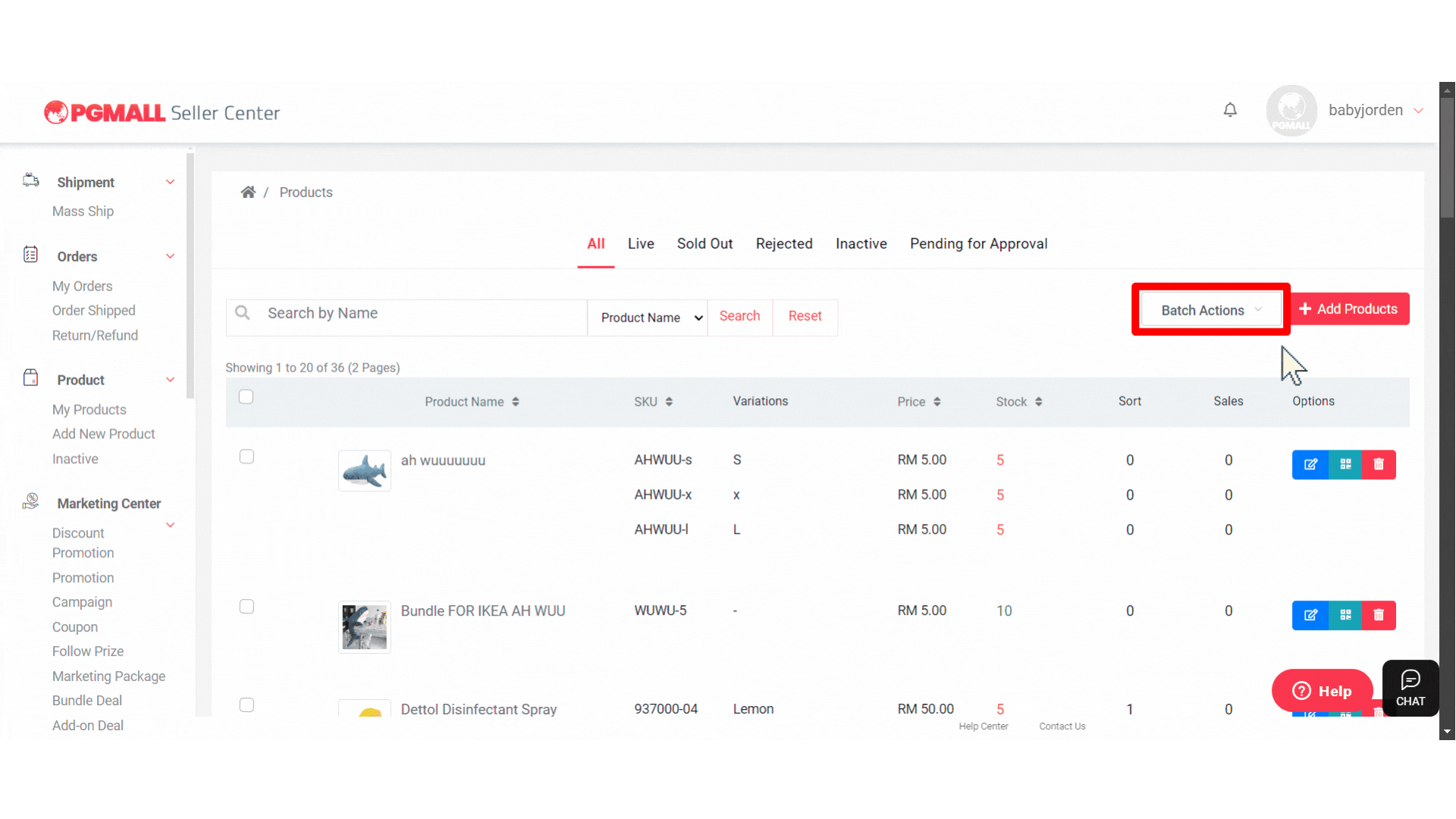Collapse the Orders sidebar section
Image resolution: width=1456 pixels, height=819 pixels.
point(170,256)
